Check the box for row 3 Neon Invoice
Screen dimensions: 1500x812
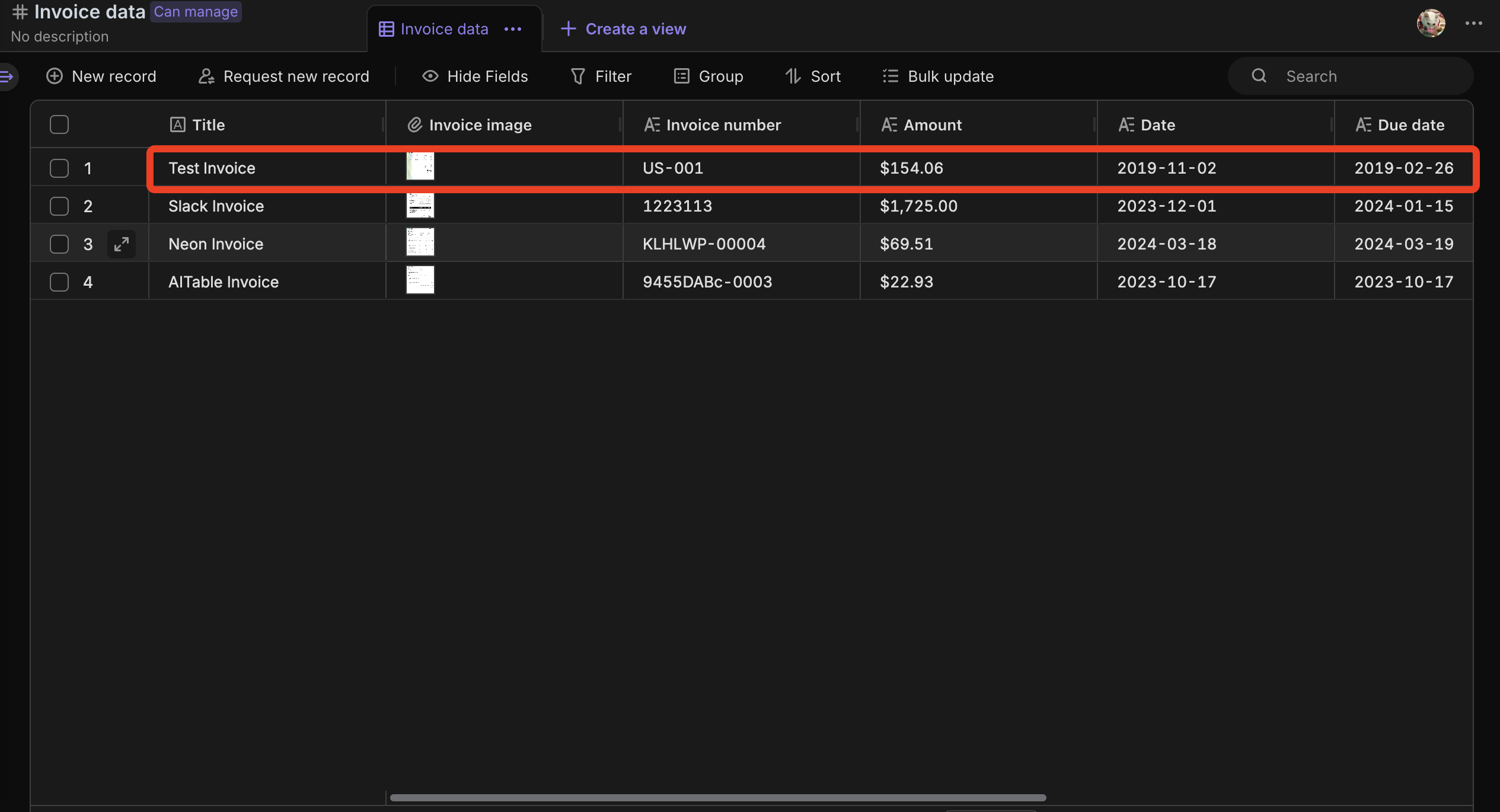pos(59,244)
